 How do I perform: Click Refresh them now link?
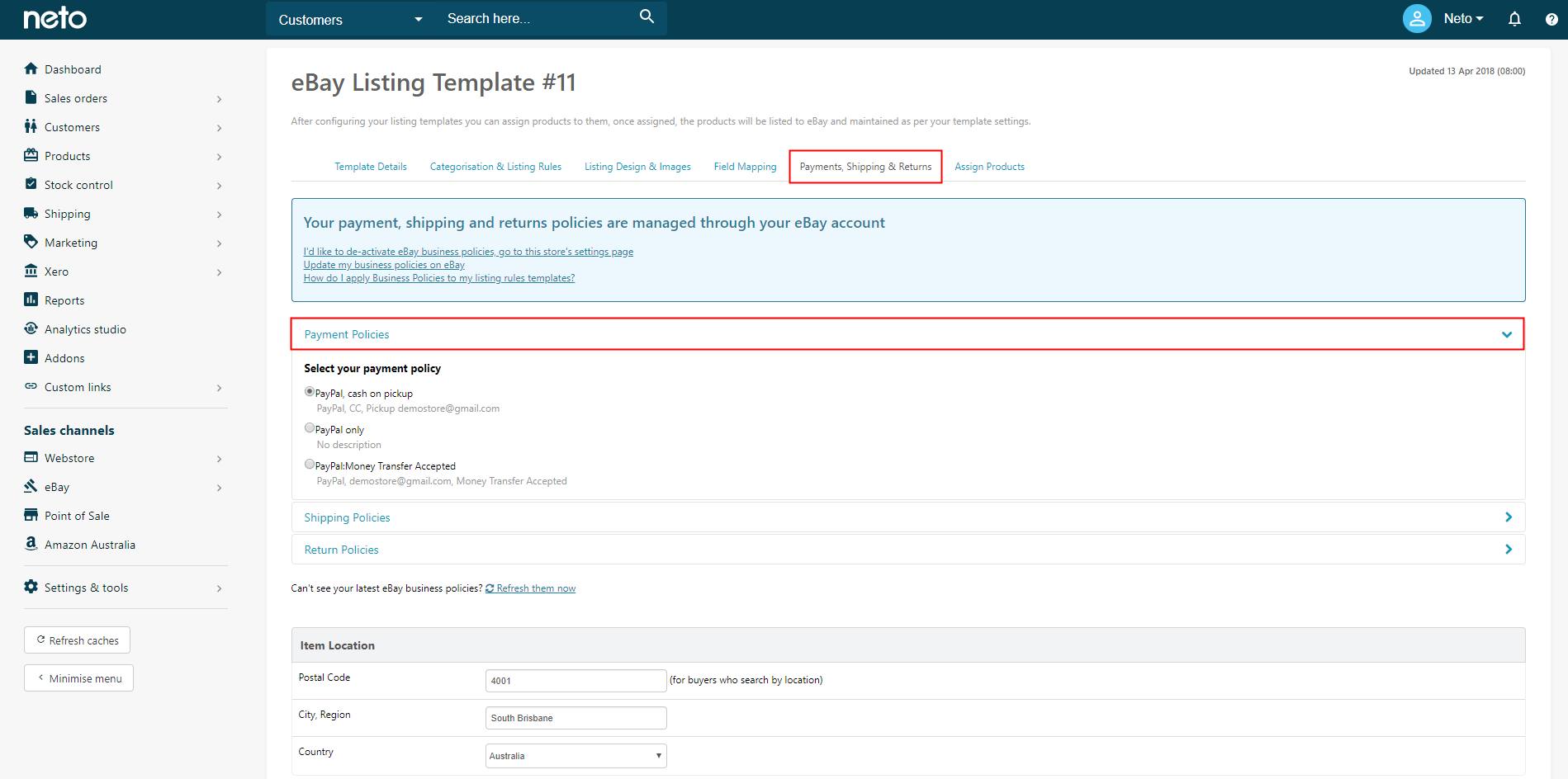[536, 588]
